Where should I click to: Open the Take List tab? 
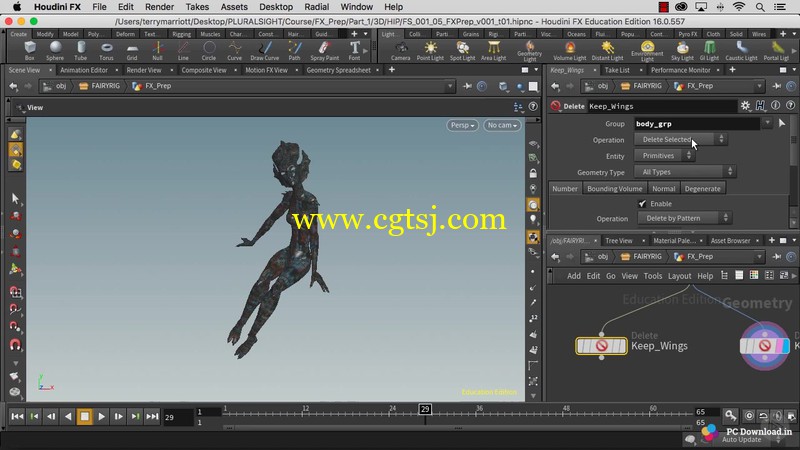tap(617, 70)
